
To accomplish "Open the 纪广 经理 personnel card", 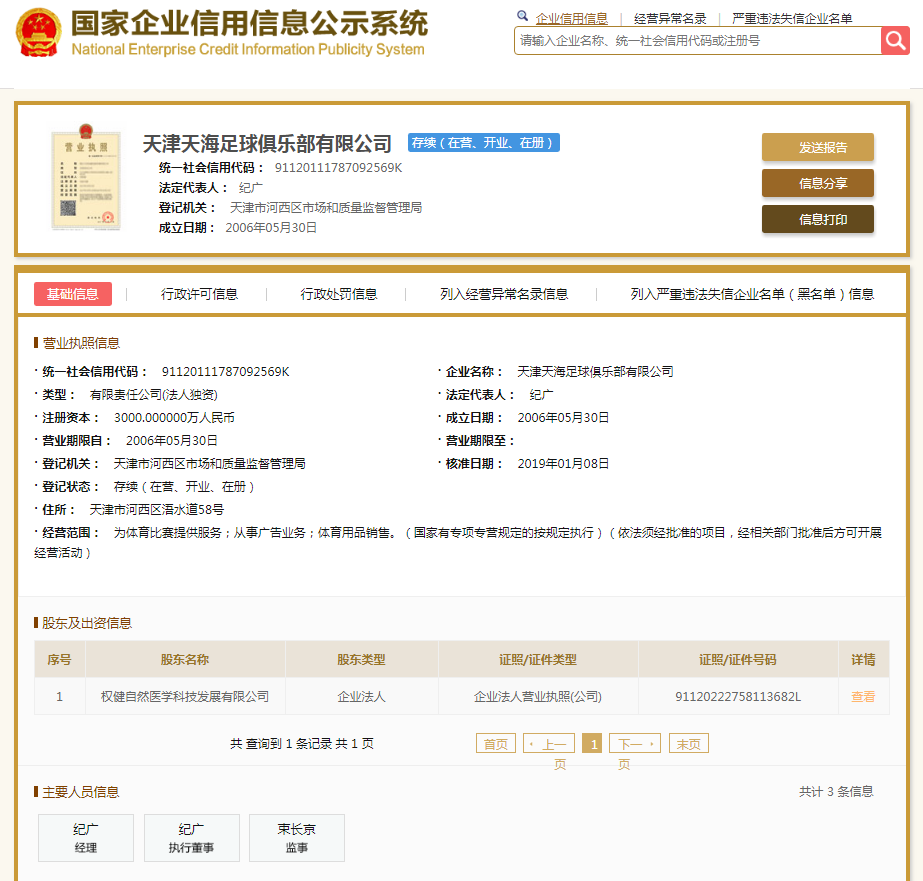I will (x=86, y=837).
